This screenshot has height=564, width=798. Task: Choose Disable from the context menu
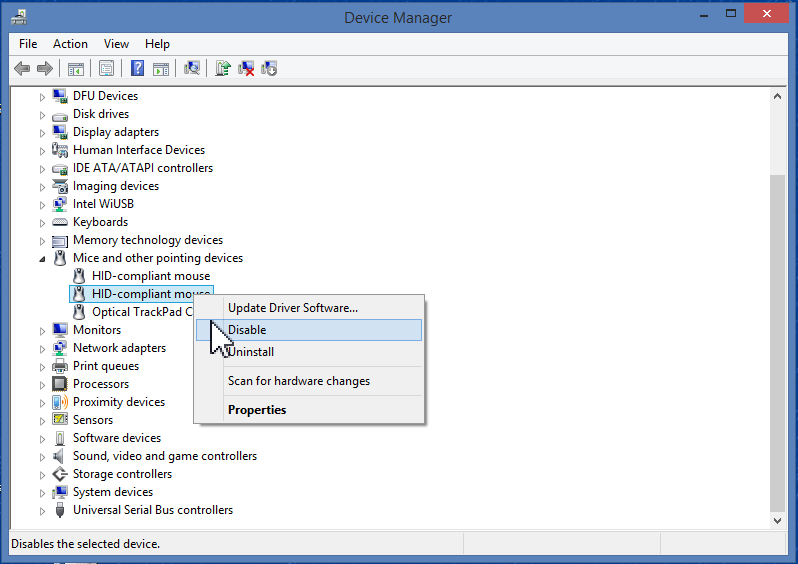click(x=247, y=330)
